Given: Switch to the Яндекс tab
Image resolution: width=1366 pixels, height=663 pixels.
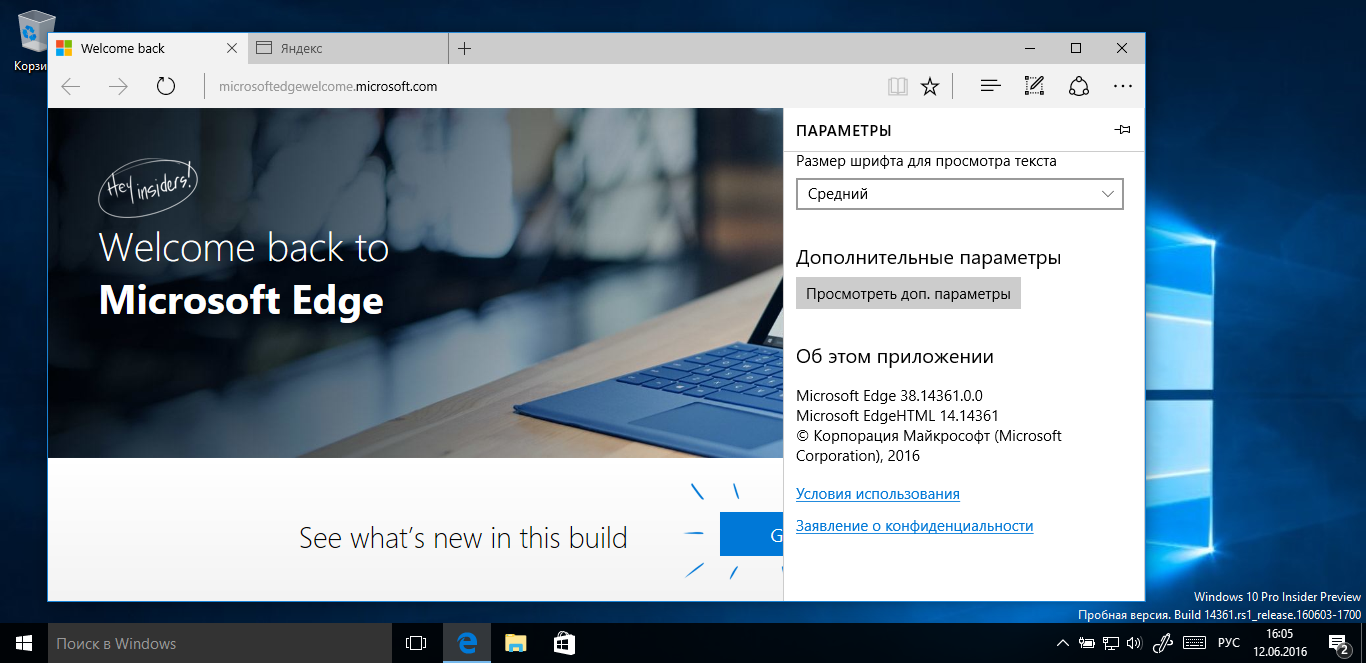Looking at the screenshot, I should pos(348,48).
